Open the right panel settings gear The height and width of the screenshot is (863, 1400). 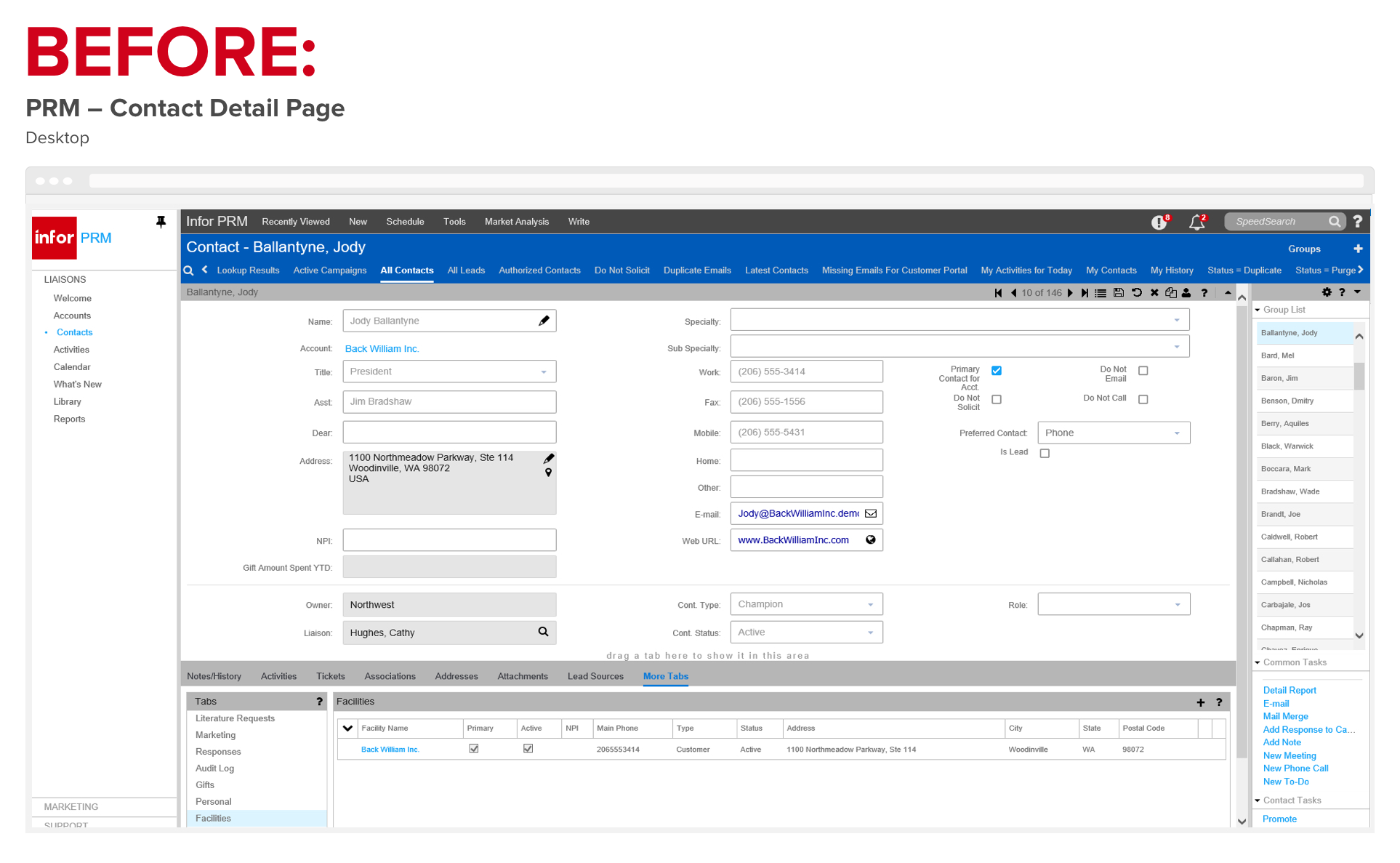(x=1327, y=292)
